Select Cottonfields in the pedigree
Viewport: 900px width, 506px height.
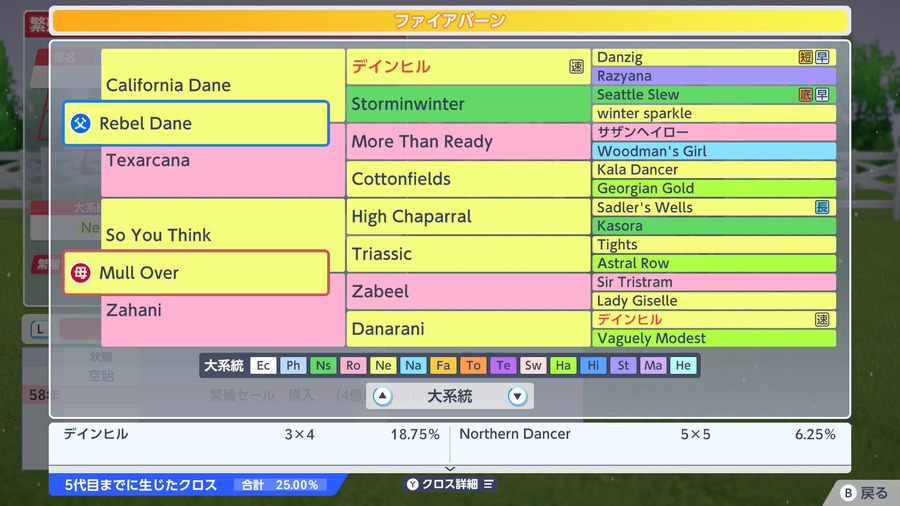click(x=468, y=179)
